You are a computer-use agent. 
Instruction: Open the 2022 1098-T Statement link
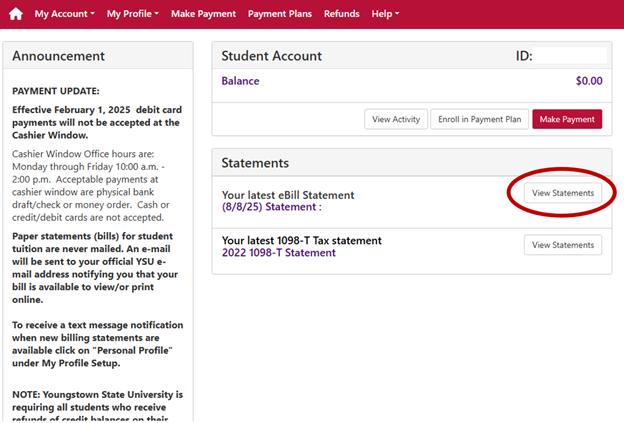point(279,253)
